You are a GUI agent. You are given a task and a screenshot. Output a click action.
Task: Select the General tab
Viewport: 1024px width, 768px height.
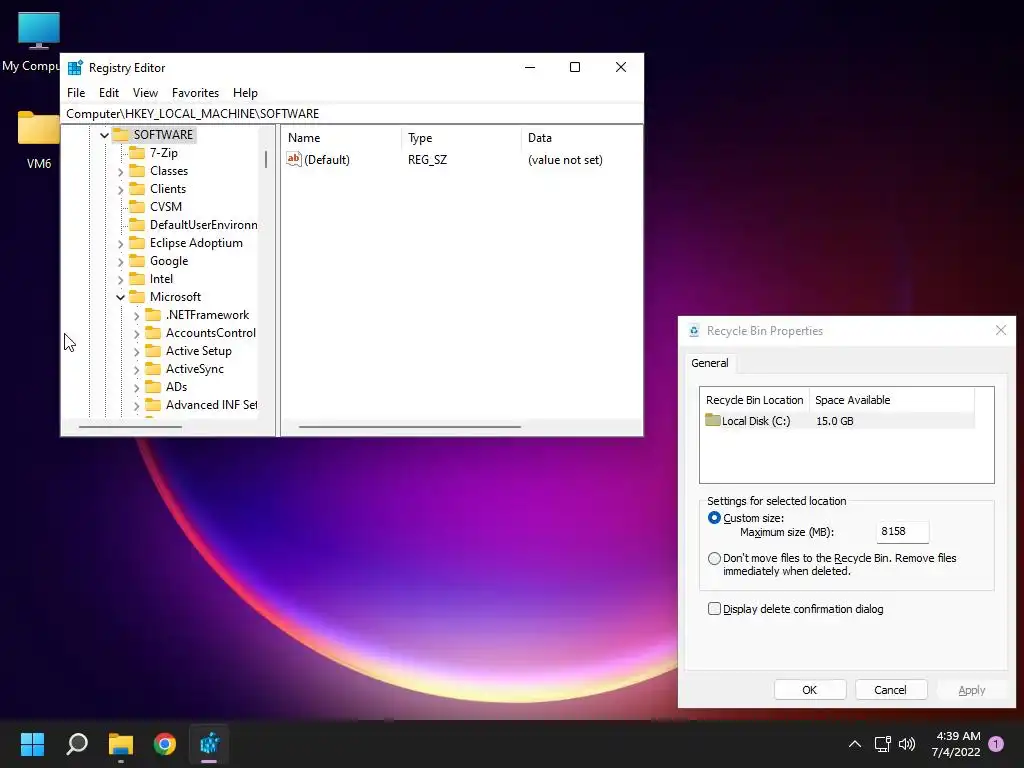tap(710, 363)
